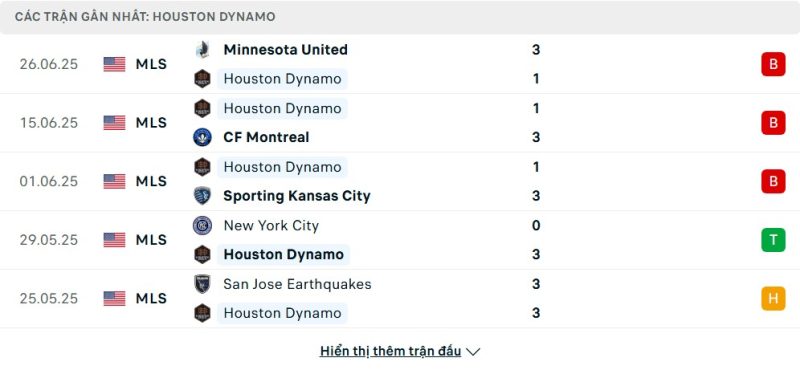Click the red B badge for 15.06.25 match
800x374 pixels.
pos(773,123)
